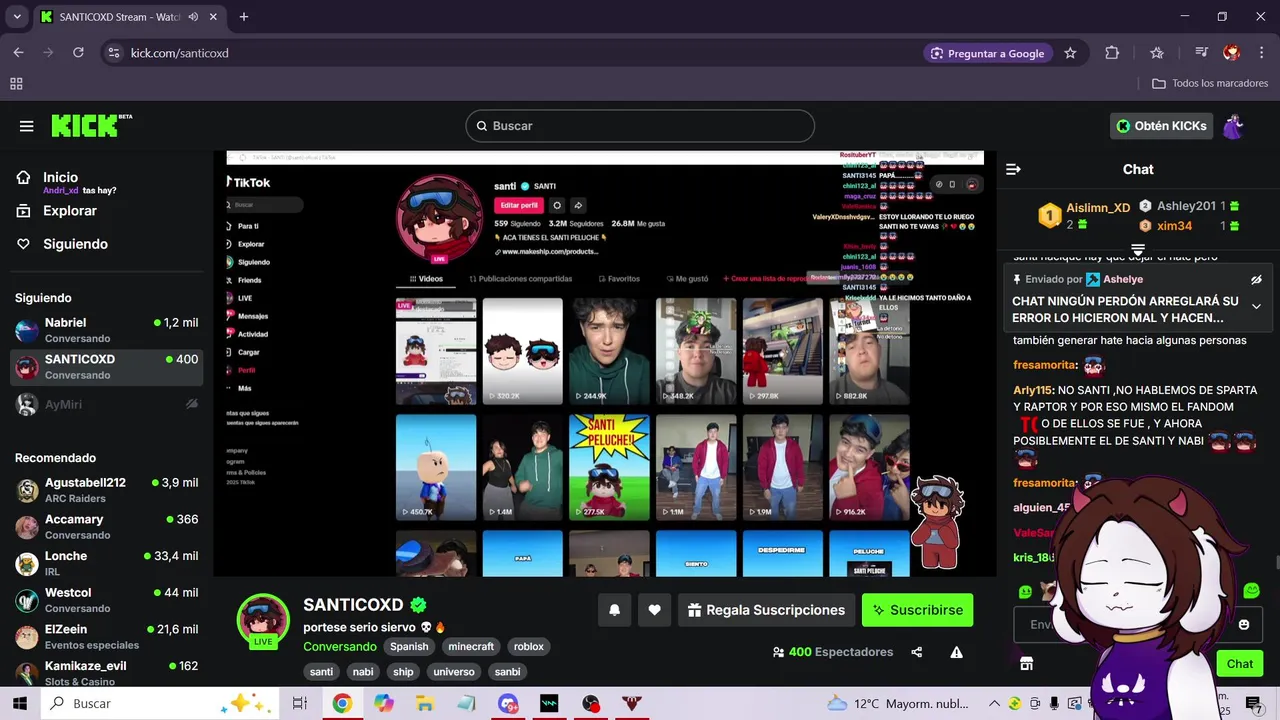Click the username Arly115 in chat
Image resolution: width=1280 pixels, height=720 pixels.
(1032, 390)
